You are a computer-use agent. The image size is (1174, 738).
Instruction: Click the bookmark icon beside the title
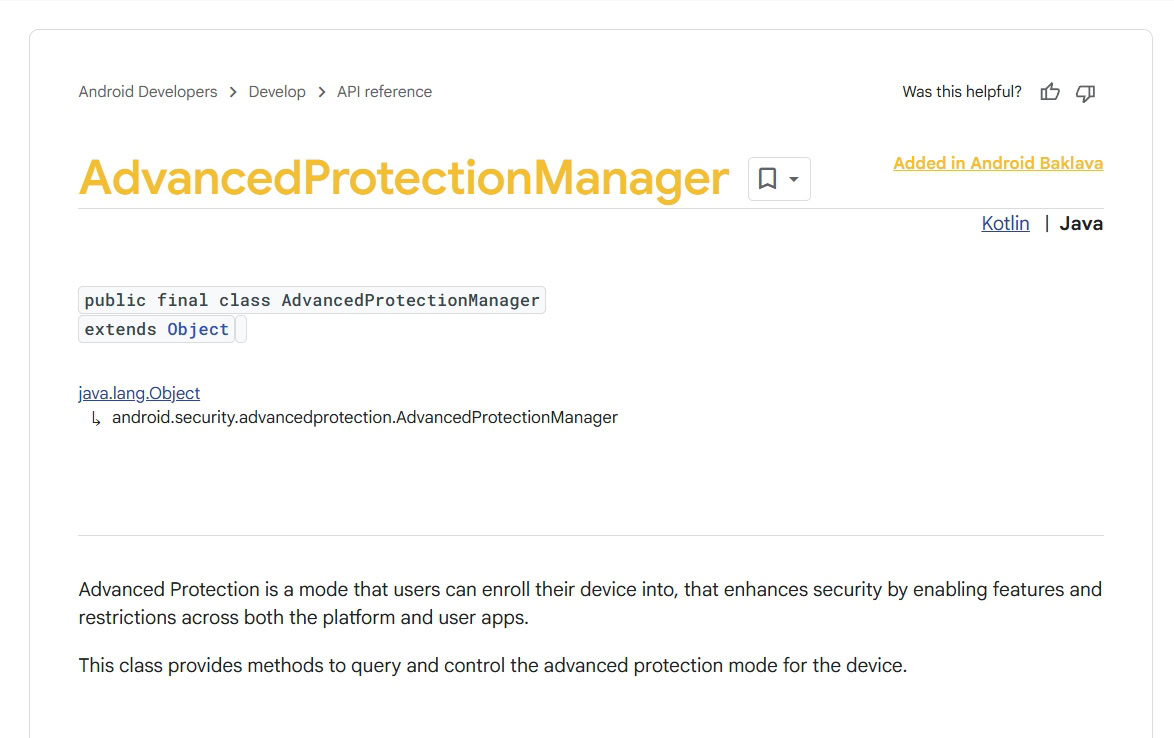click(767, 179)
